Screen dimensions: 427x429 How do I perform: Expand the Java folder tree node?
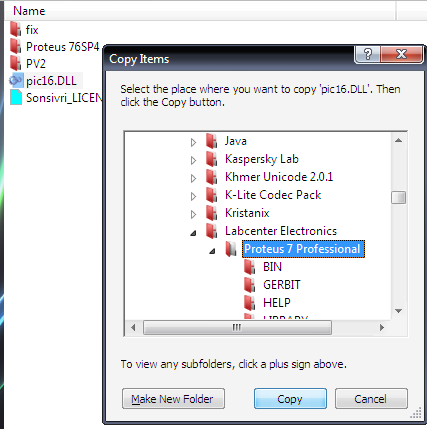point(193,142)
